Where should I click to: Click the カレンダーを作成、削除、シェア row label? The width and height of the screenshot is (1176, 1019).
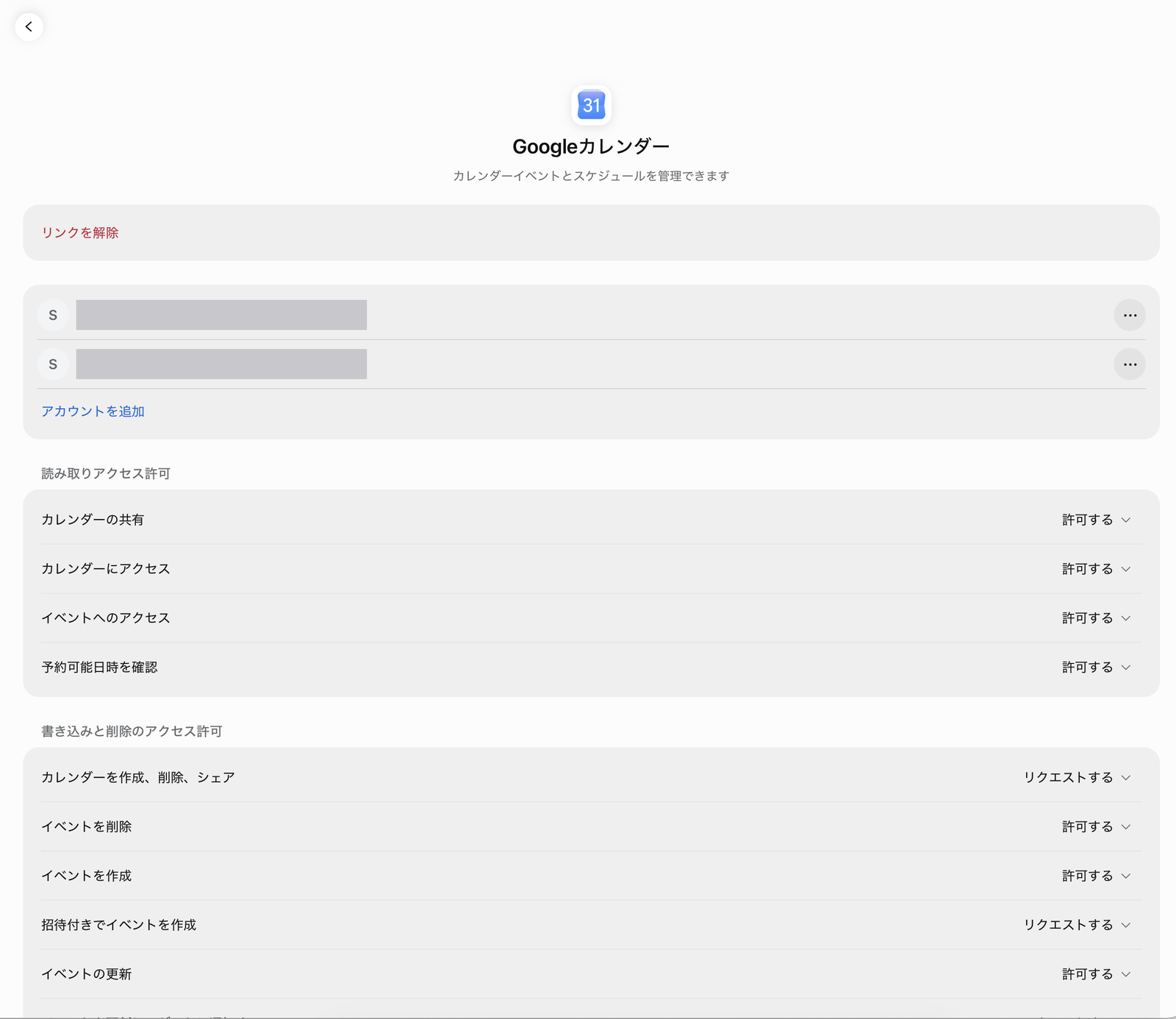pos(138,778)
